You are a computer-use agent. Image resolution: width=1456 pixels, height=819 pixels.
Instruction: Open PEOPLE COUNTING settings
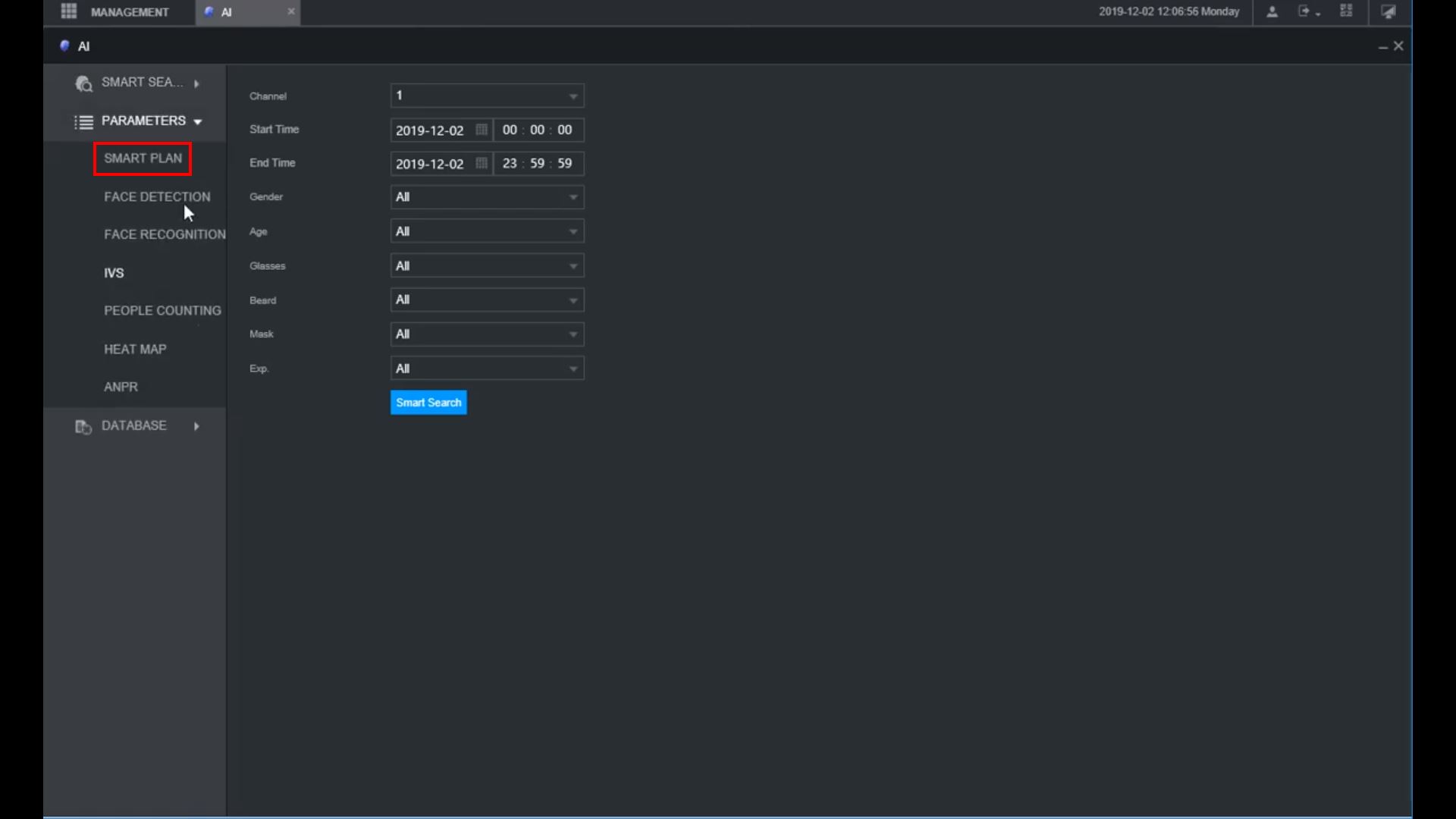click(x=162, y=310)
